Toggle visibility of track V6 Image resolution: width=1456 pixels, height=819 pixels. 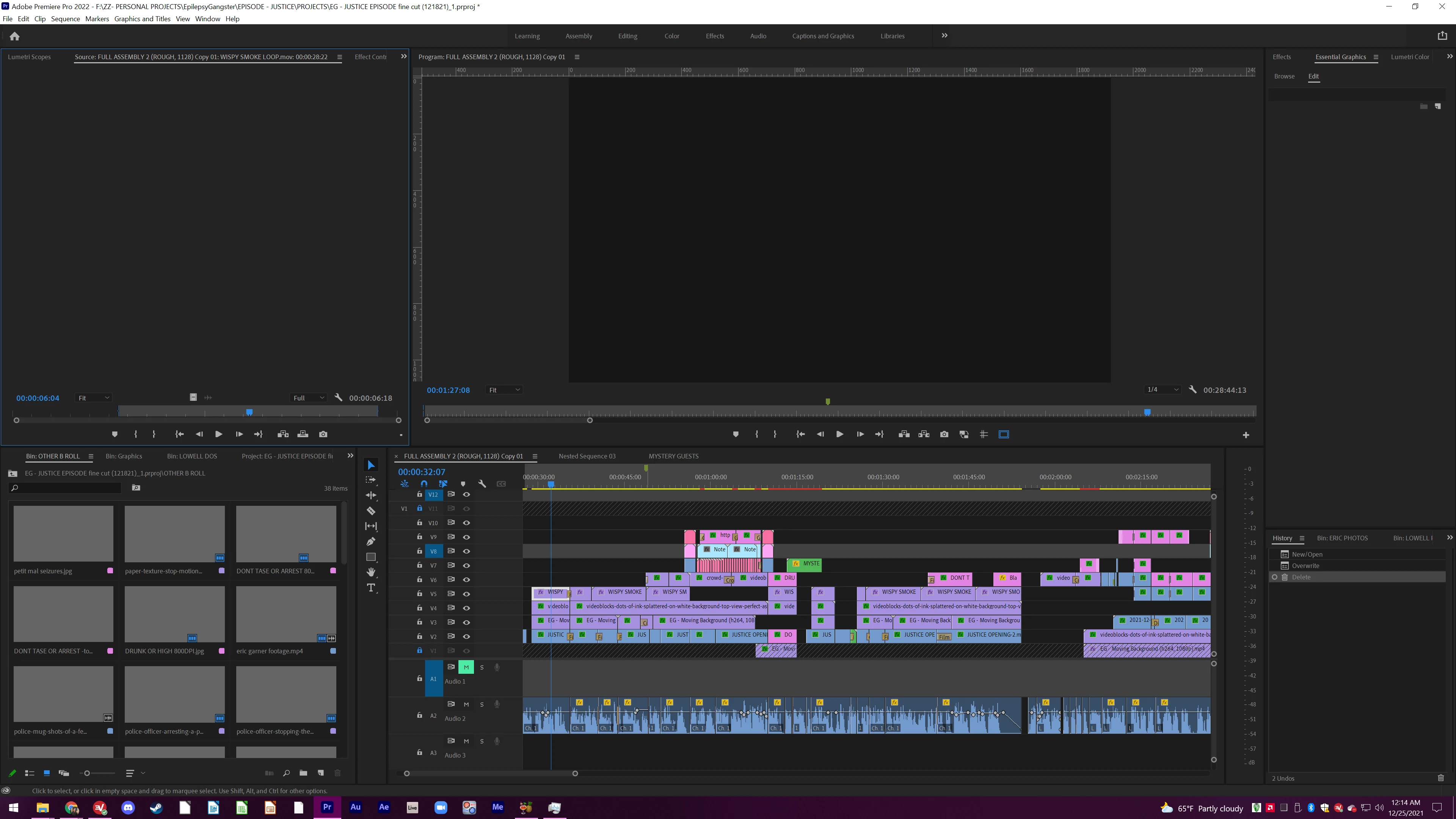click(x=466, y=579)
